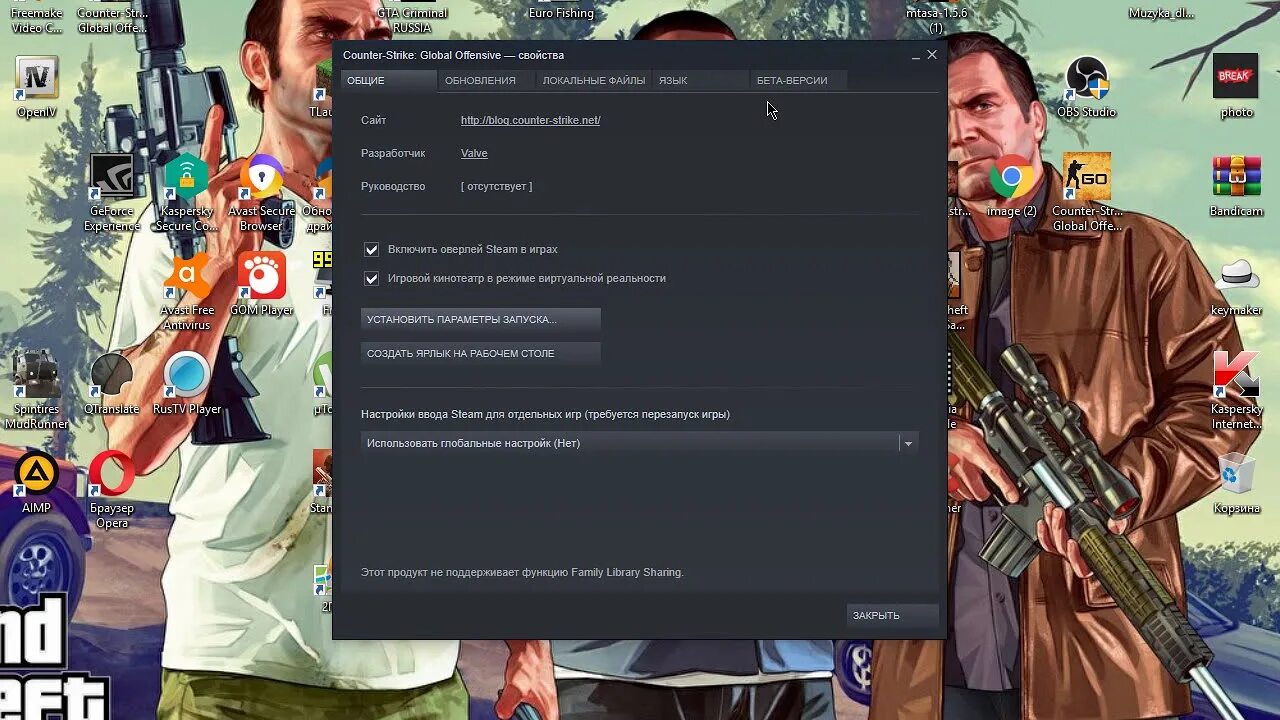Close the properties window with X
The height and width of the screenshot is (720, 1280).
click(x=932, y=55)
